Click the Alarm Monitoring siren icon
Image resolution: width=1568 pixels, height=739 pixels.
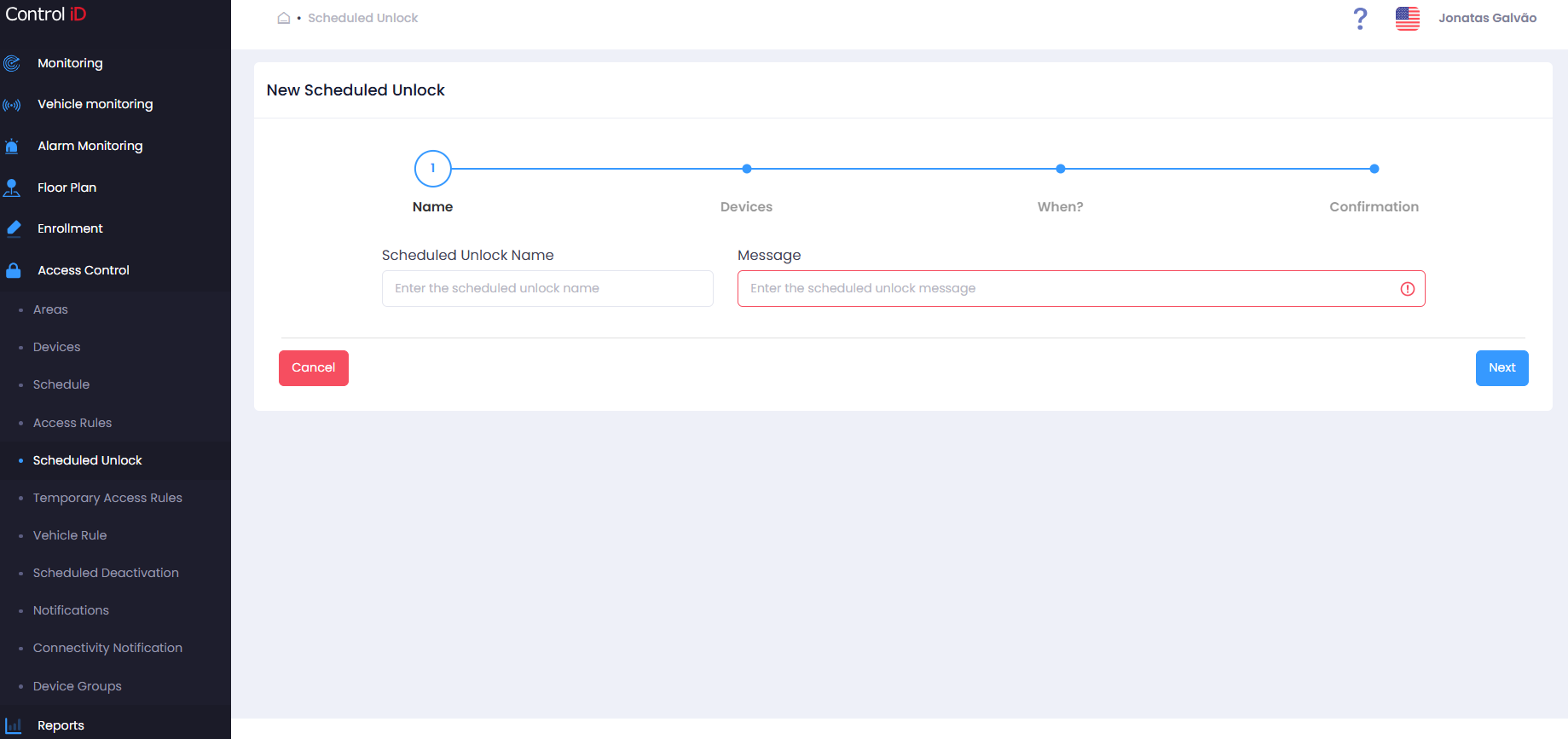coord(12,147)
